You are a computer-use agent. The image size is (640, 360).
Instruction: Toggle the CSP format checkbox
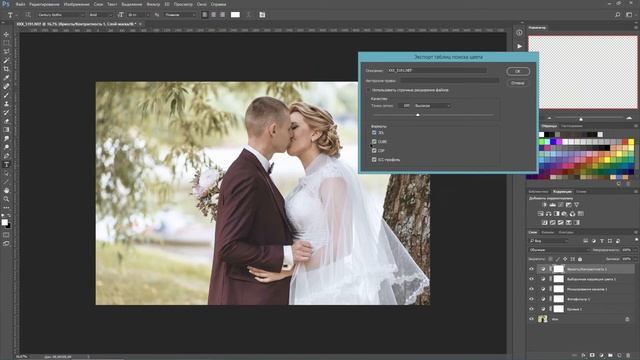click(x=374, y=151)
